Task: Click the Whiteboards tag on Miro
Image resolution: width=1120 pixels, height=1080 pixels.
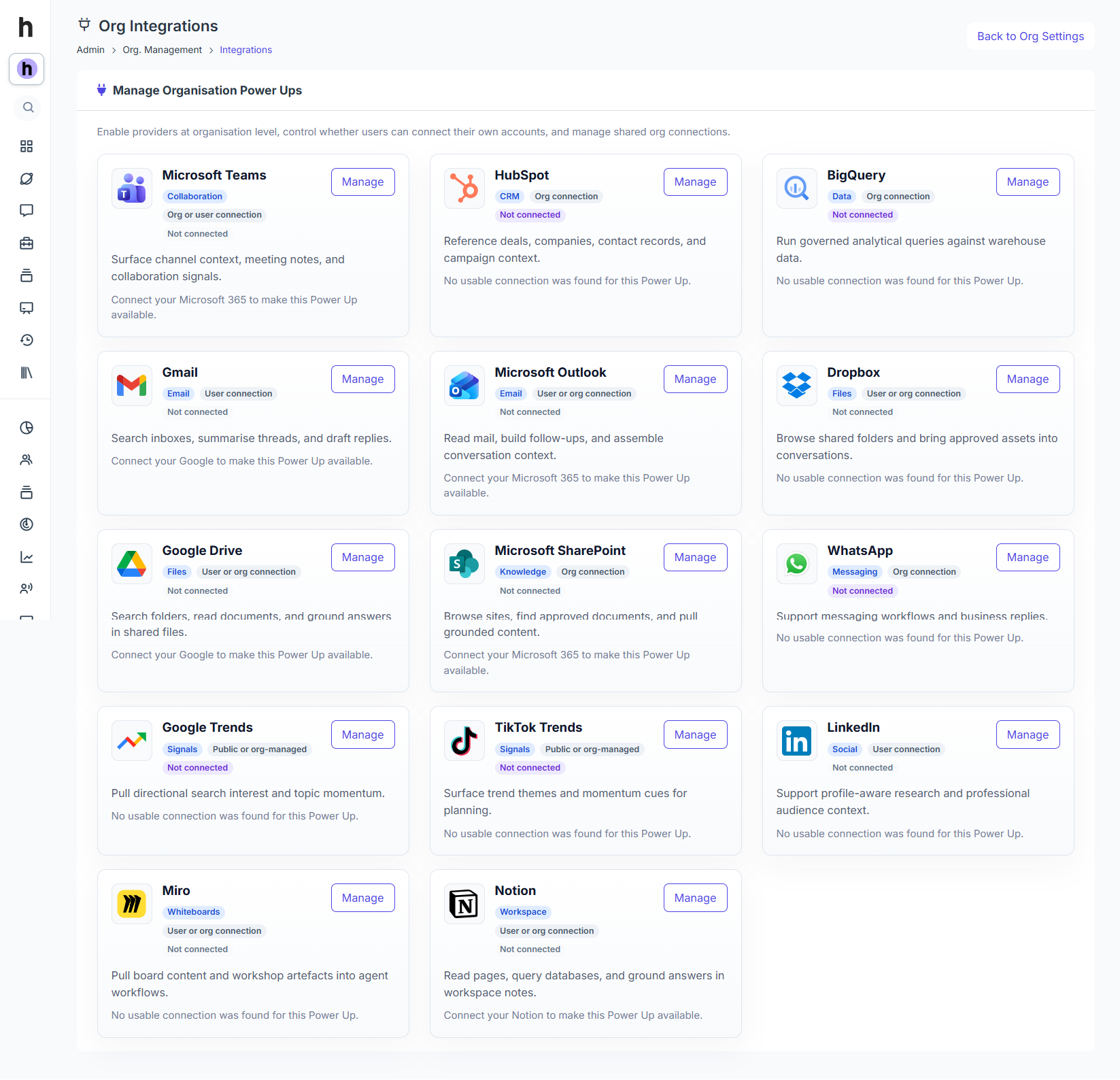Action: 194,912
